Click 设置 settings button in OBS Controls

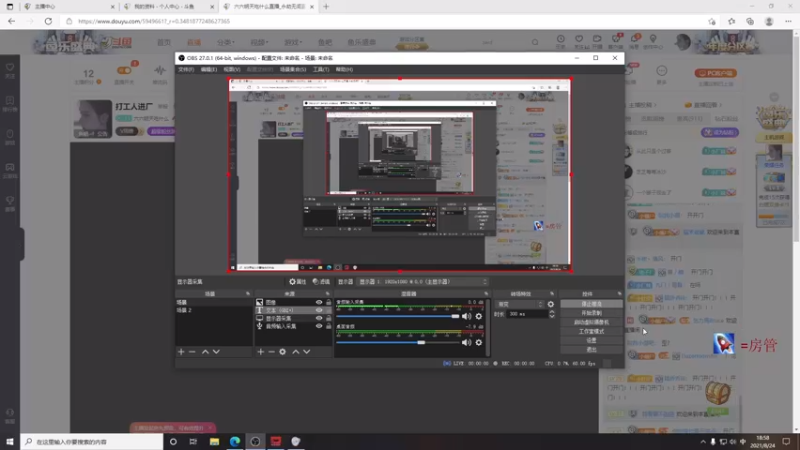591,340
